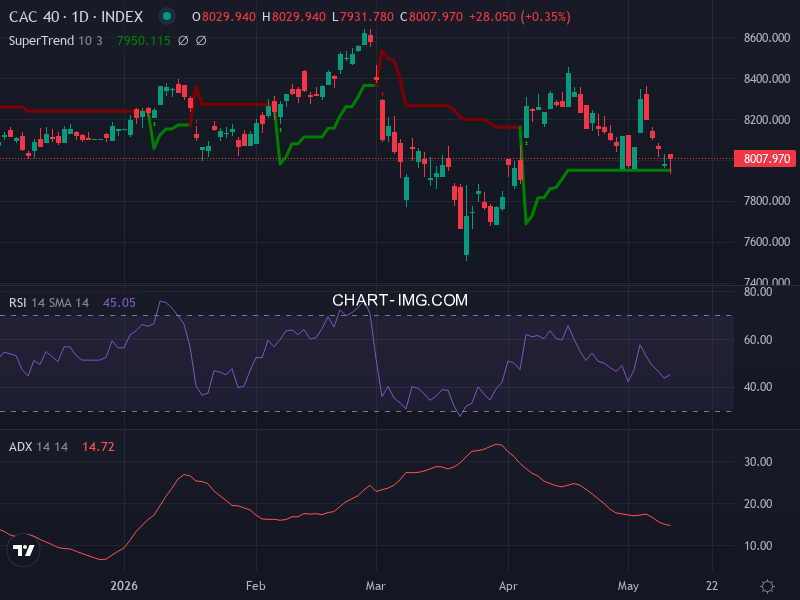This screenshot has width=800, height=600.
Task: Click second SuperTrend null value symbol
Action: (x=202, y=40)
